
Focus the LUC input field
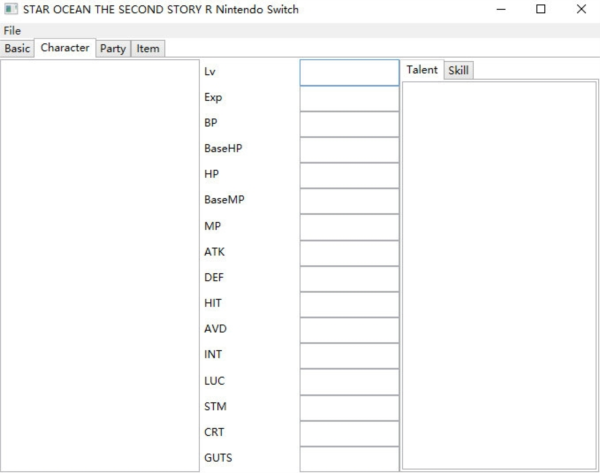349,382
